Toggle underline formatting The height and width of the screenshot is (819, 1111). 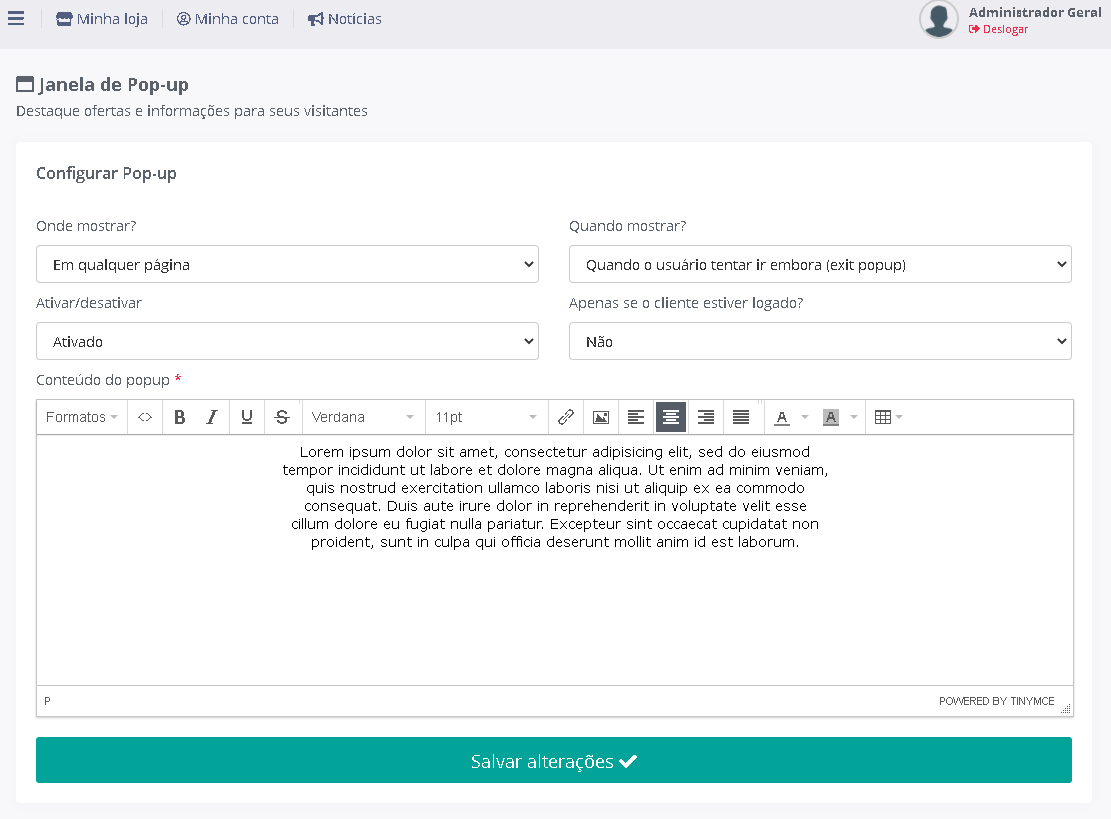click(x=247, y=417)
